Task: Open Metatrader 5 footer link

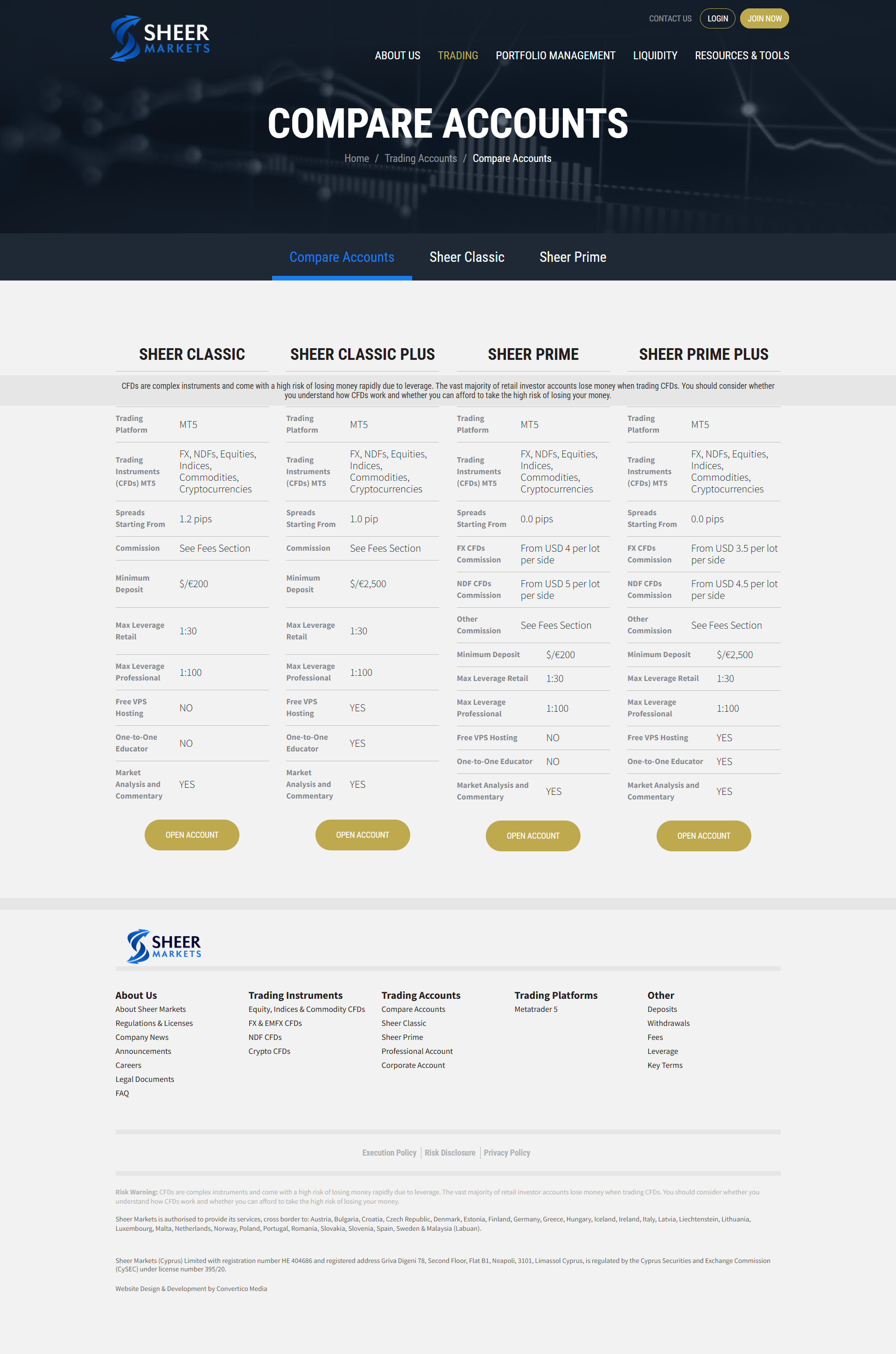Action: pos(535,1010)
